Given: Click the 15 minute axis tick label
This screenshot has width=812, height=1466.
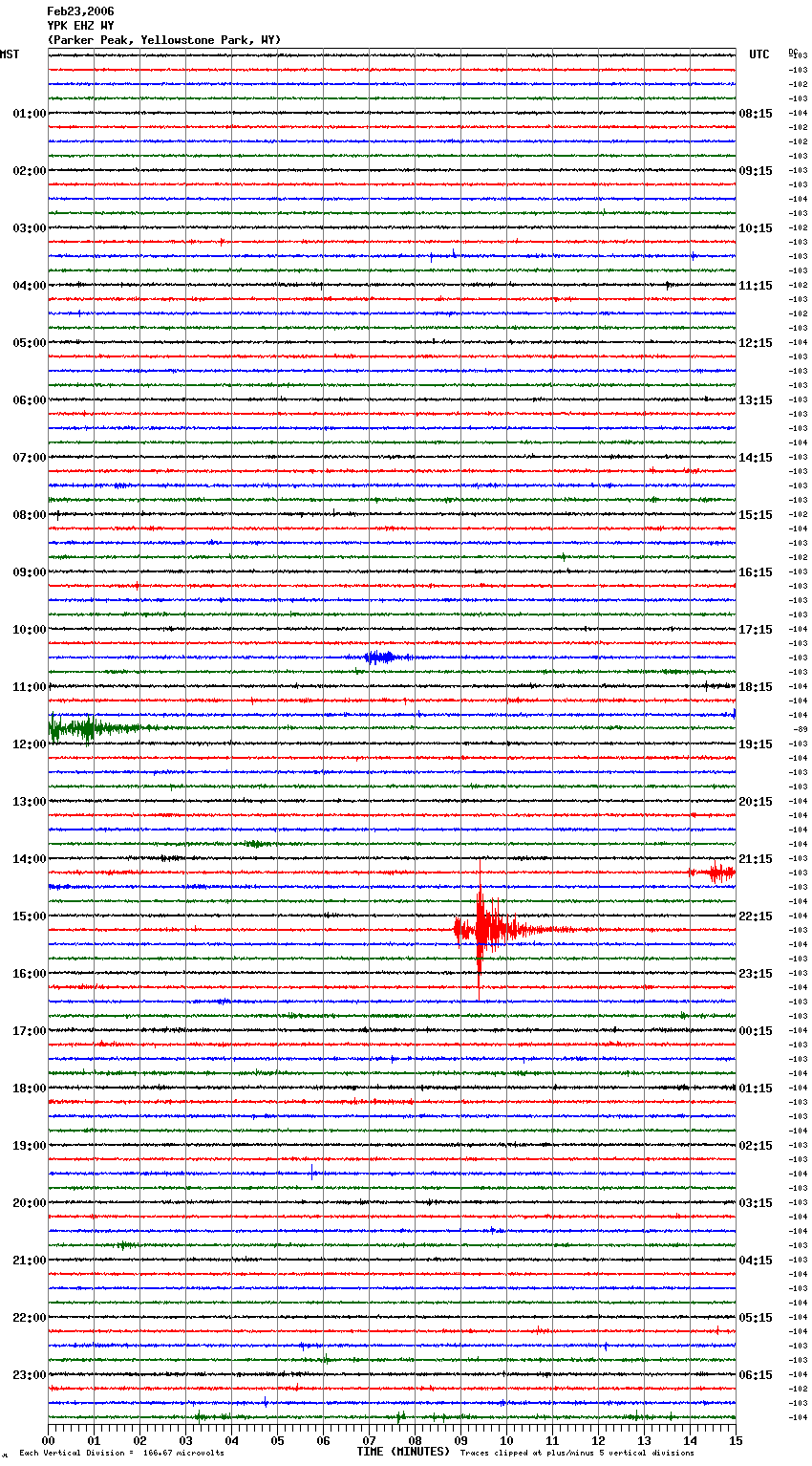Looking at the screenshot, I should (736, 1440).
